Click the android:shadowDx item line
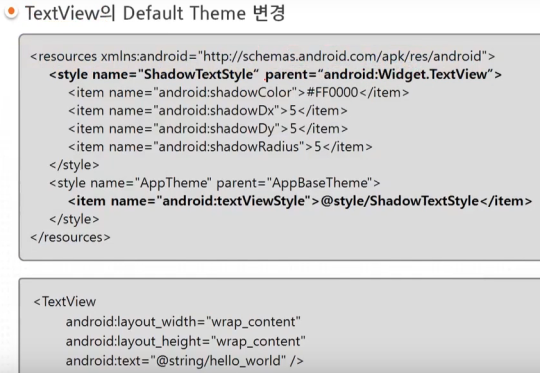 click(208, 111)
